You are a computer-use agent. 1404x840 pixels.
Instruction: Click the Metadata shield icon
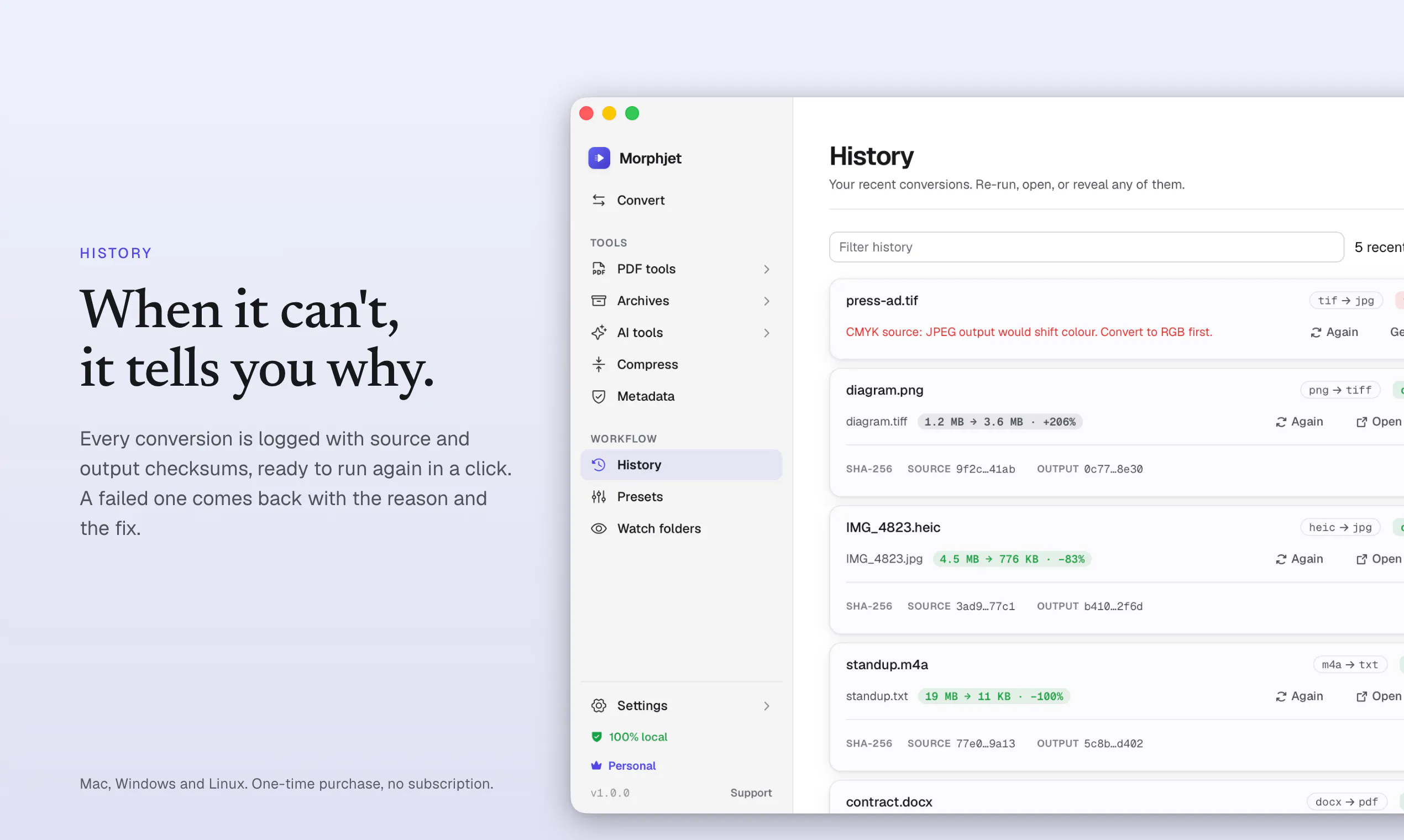599,396
